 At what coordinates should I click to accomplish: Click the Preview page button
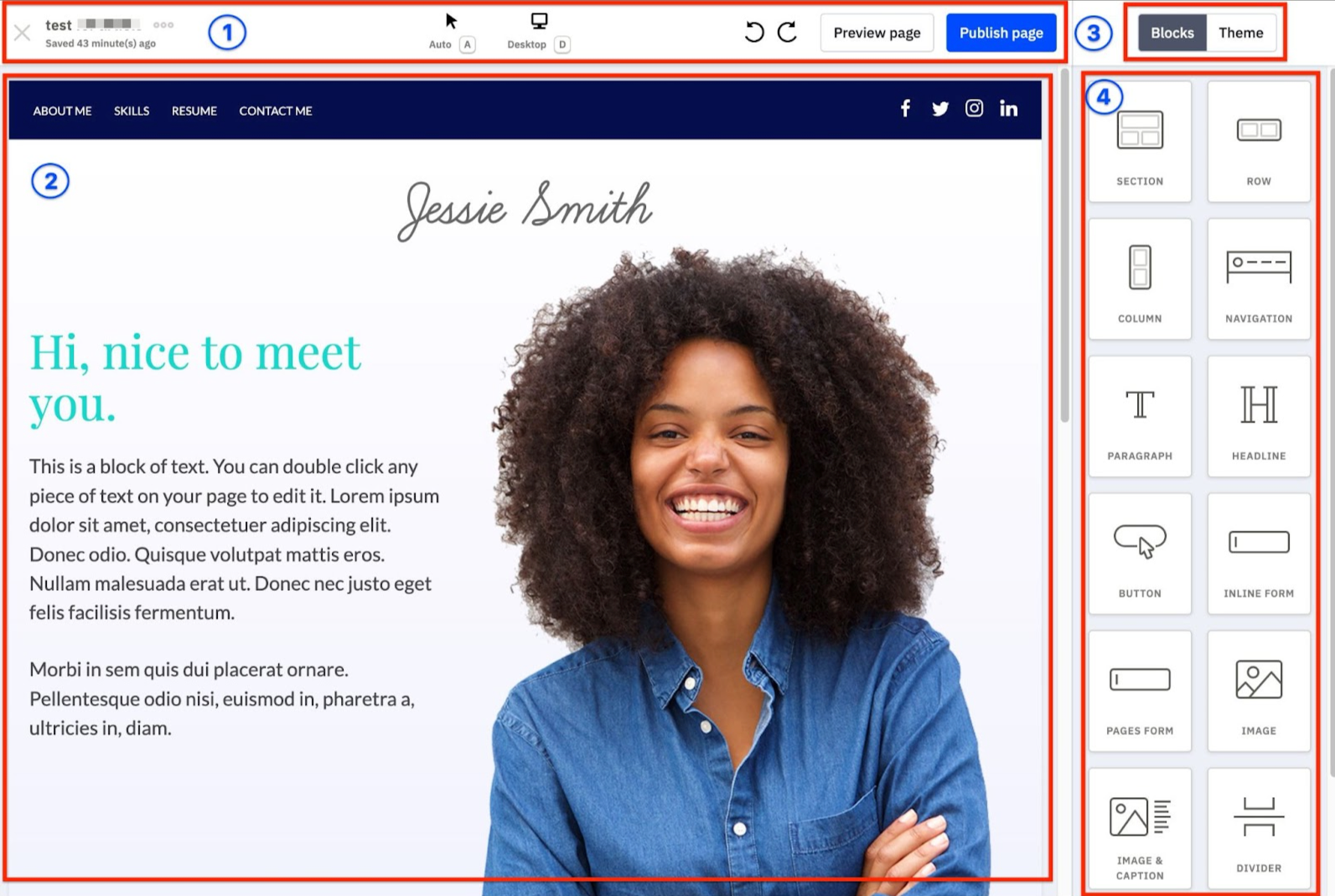click(x=877, y=33)
